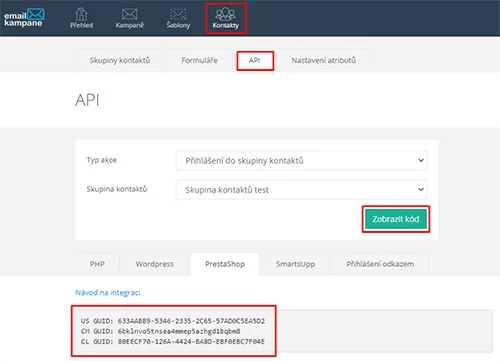Image resolution: width=500 pixels, height=361 pixels.
Task: Click the US GUID line
Action: pos(173,321)
